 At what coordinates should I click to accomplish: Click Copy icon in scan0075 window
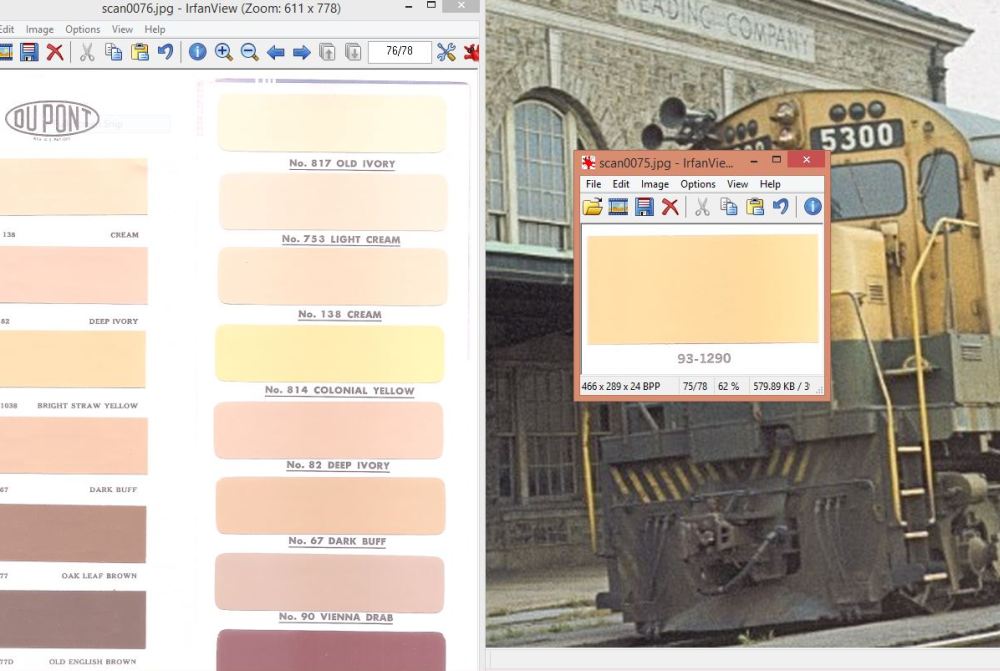coord(728,207)
